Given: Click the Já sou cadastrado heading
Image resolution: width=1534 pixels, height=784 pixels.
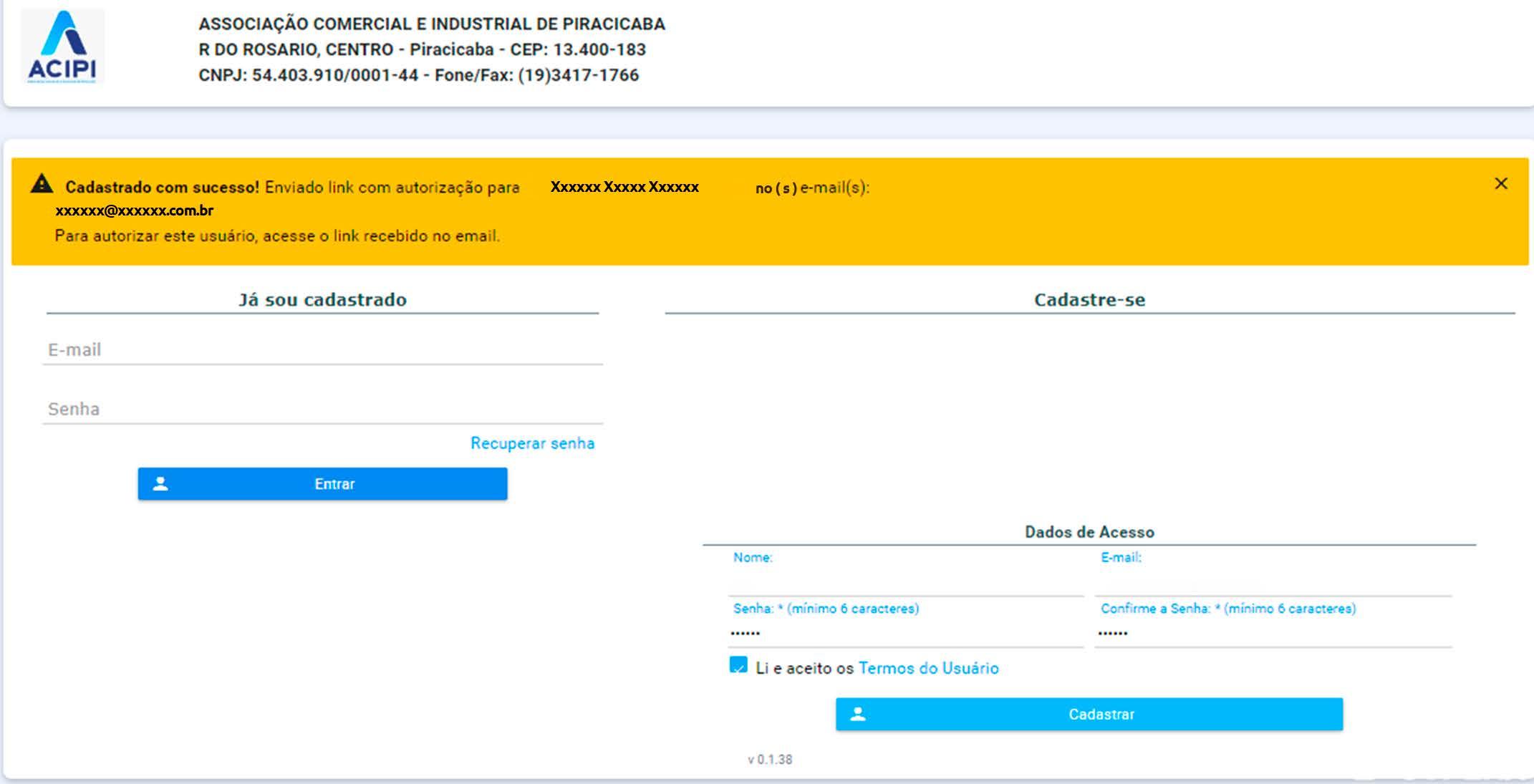Looking at the screenshot, I should tap(322, 299).
